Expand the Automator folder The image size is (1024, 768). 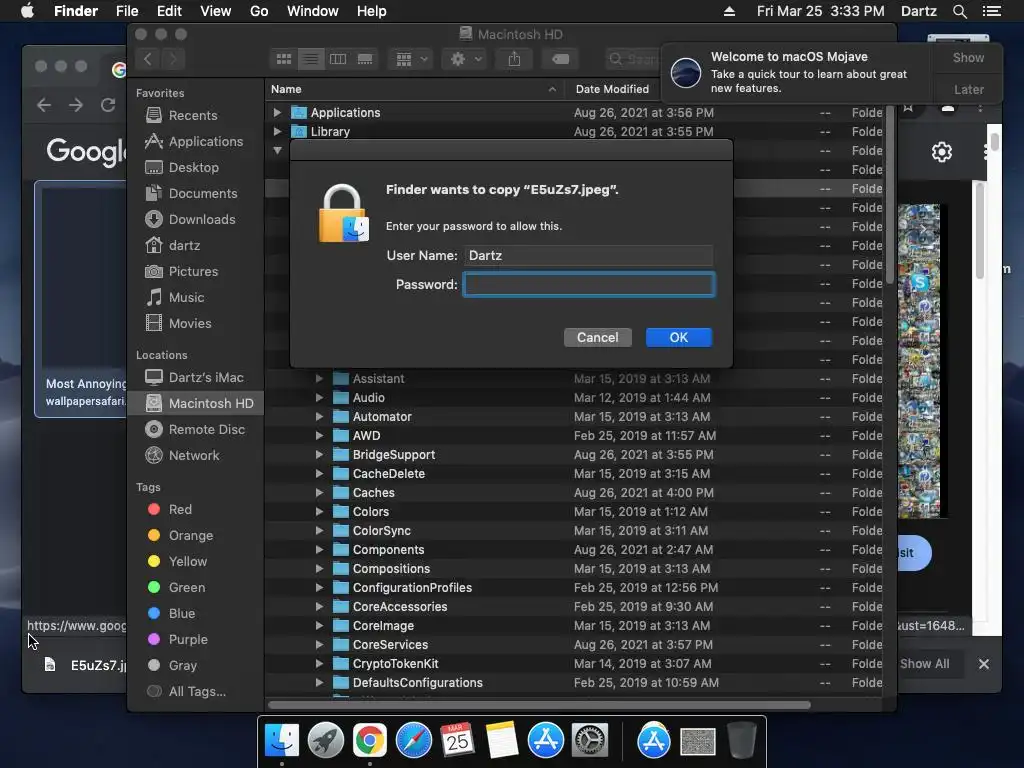319,417
